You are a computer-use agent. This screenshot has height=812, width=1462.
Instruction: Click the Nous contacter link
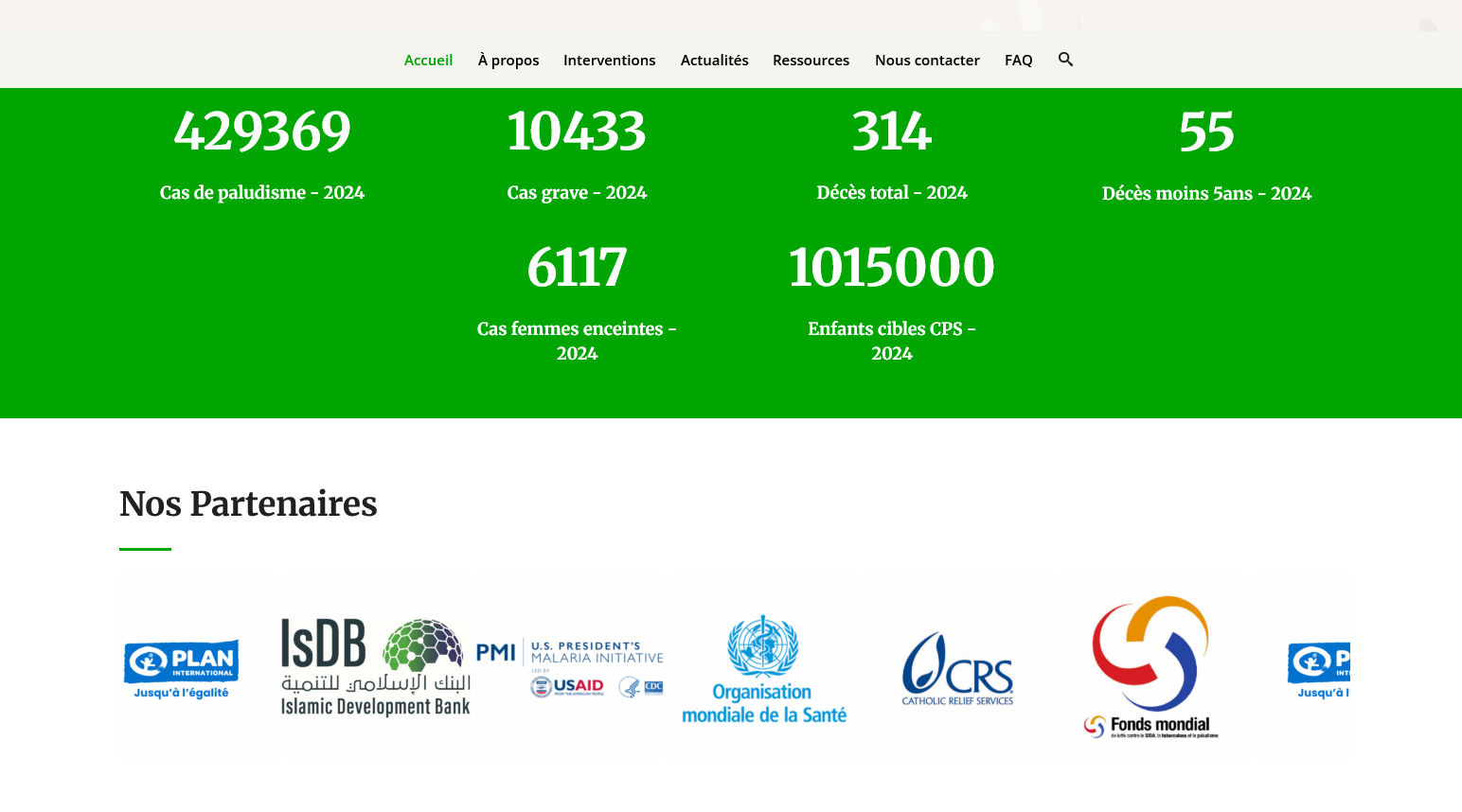click(x=926, y=61)
